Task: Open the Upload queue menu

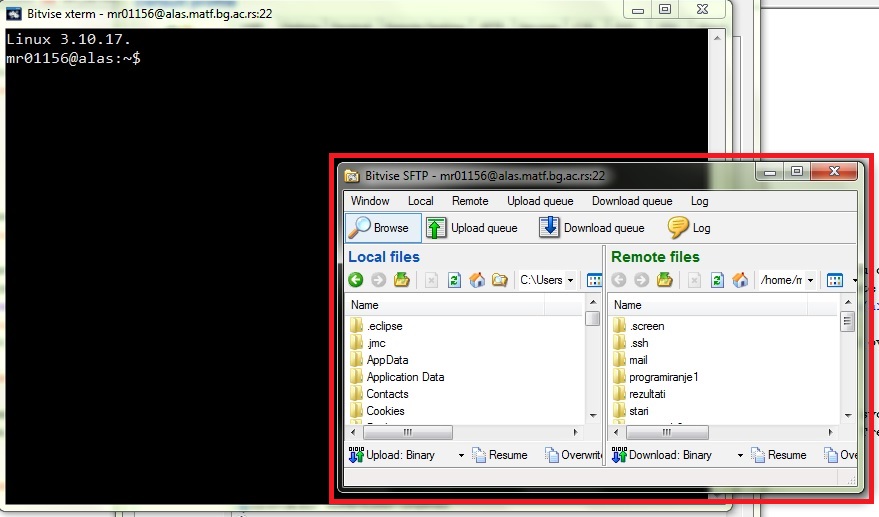Action: point(540,201)
